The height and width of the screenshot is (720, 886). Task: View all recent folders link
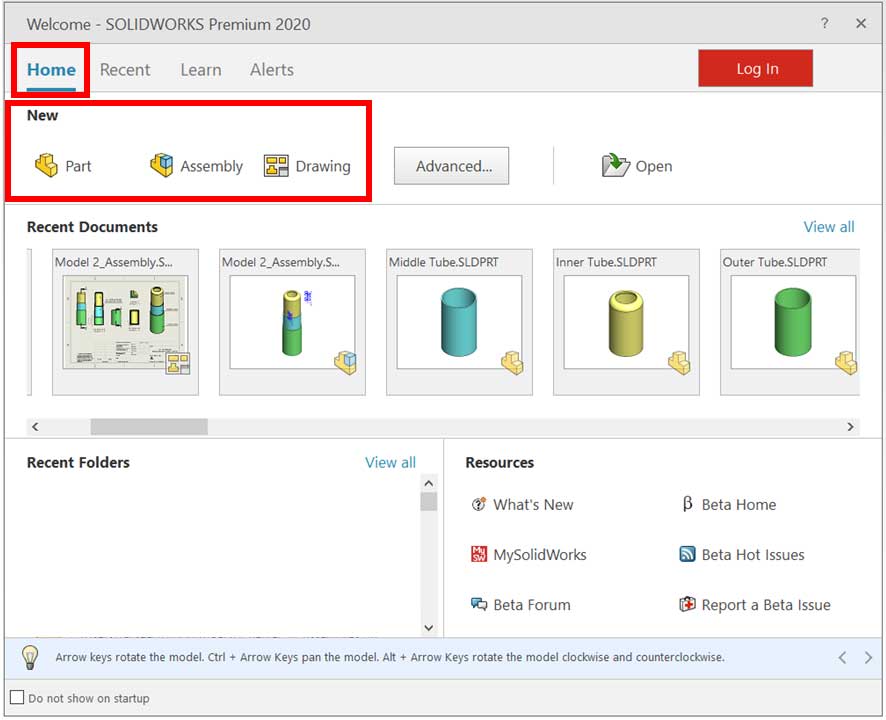[x=390, y=462]
